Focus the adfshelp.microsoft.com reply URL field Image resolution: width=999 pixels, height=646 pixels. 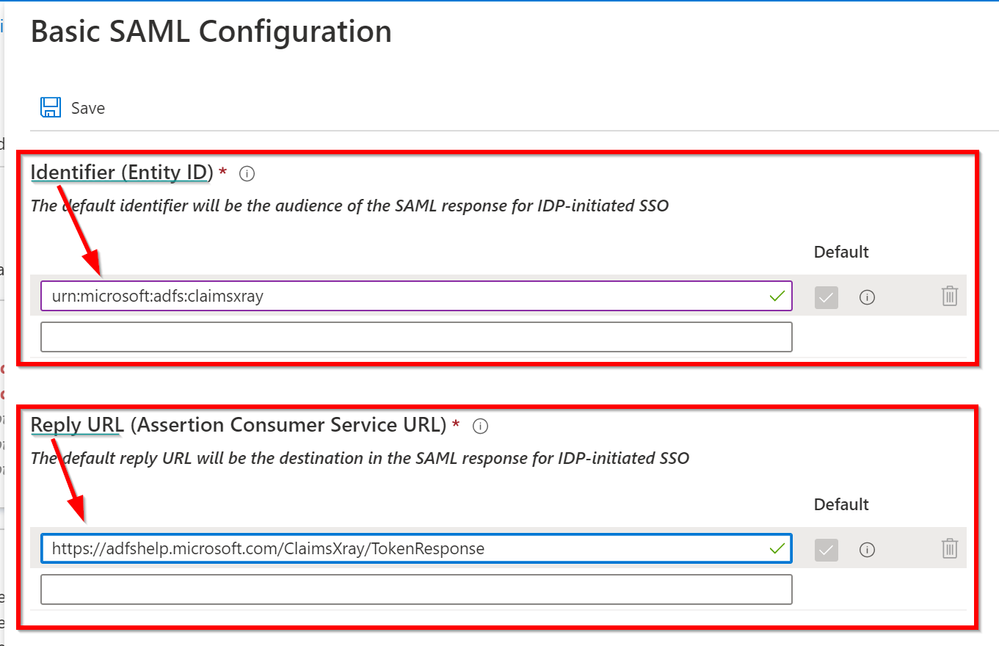[x=400, y=548]
